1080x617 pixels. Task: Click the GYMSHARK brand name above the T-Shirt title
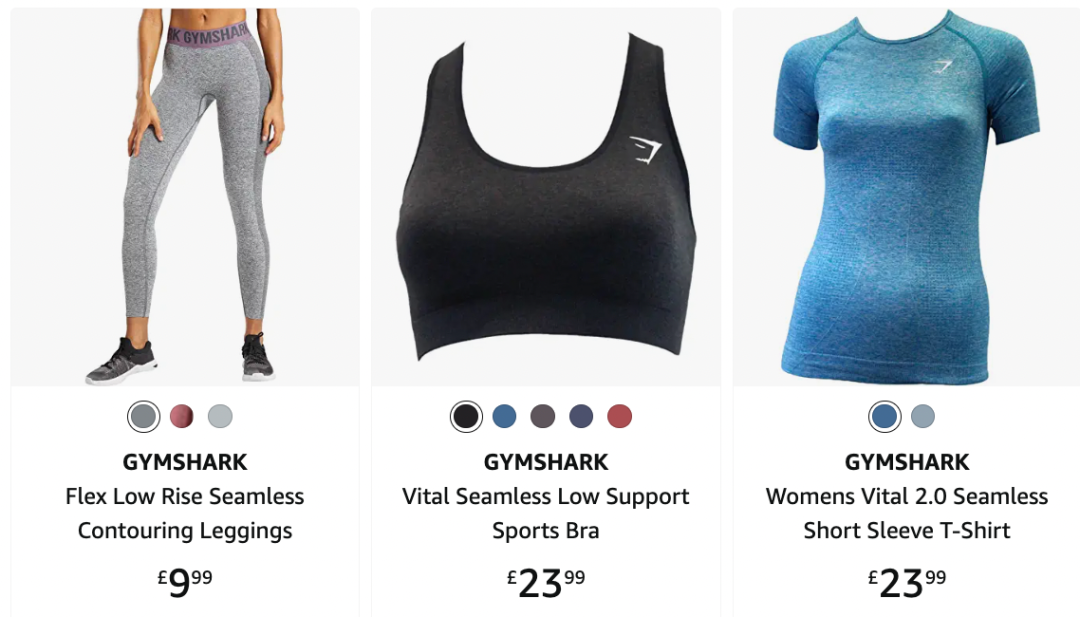tap(906, 462)
